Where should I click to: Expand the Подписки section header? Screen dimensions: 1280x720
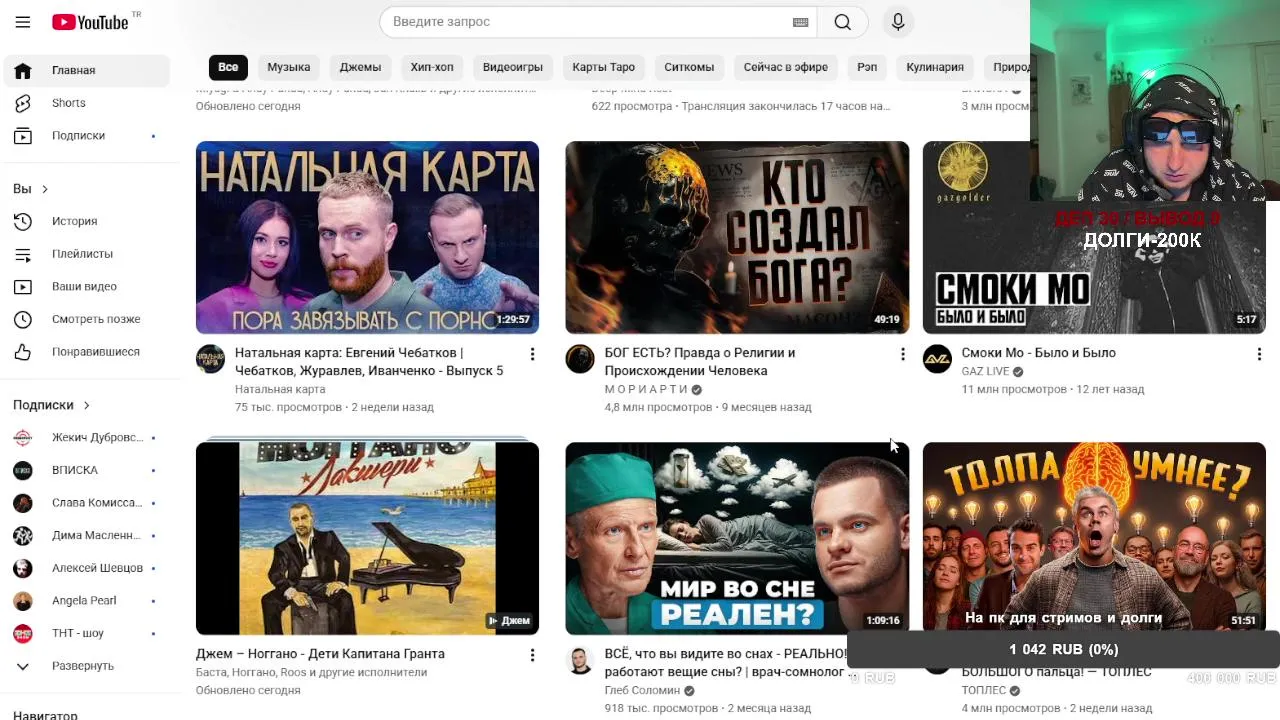pos(52,405)
